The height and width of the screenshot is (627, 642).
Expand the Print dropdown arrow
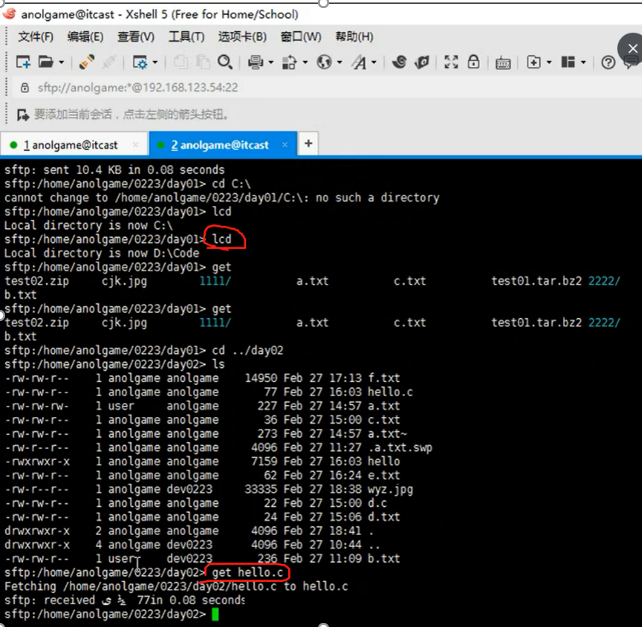pos(271,62)
